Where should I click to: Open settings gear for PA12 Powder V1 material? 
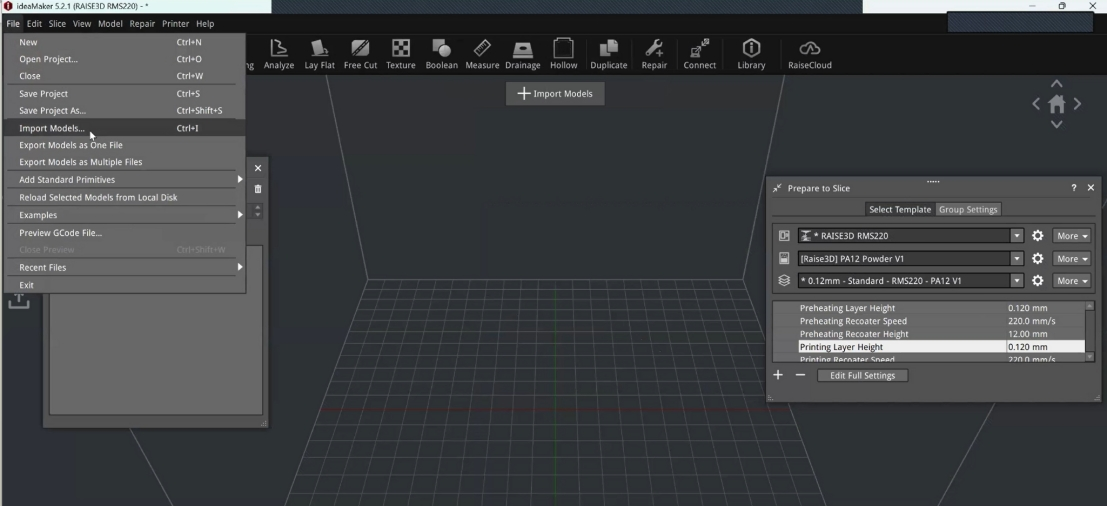(x=1037, y=258)
